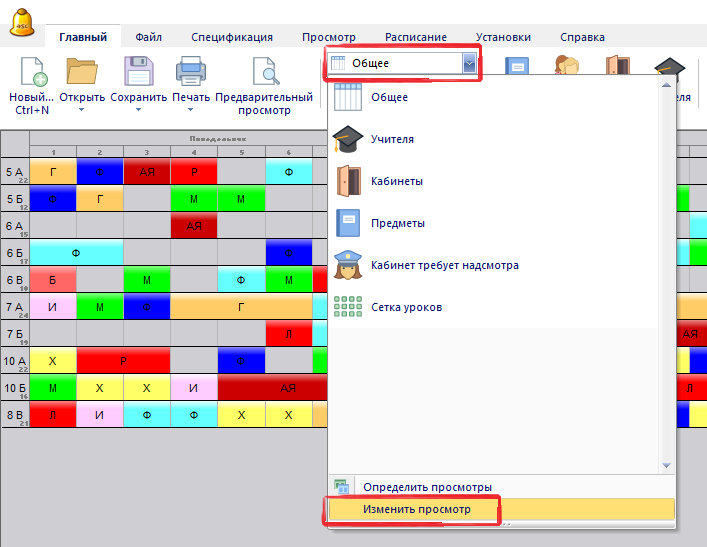Choose Кабинеты view with door icon

396,181
